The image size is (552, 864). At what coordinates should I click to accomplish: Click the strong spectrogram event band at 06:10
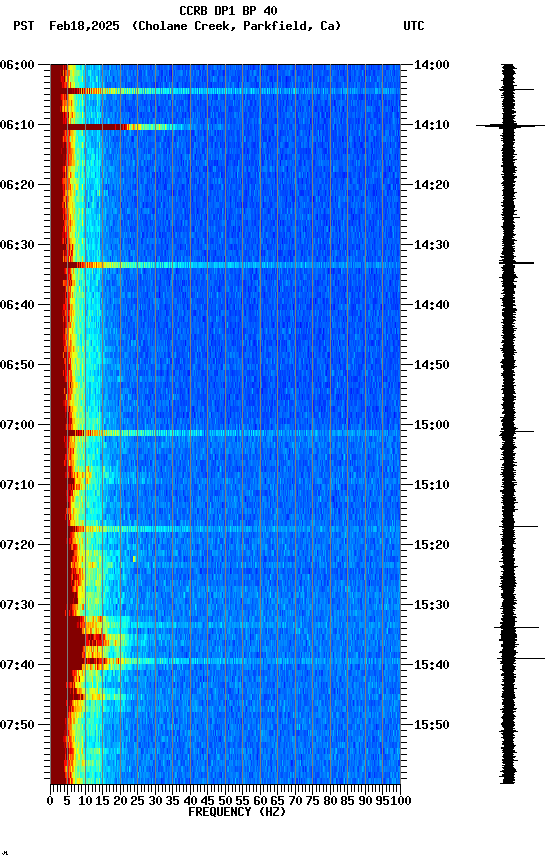pos(129,127)
